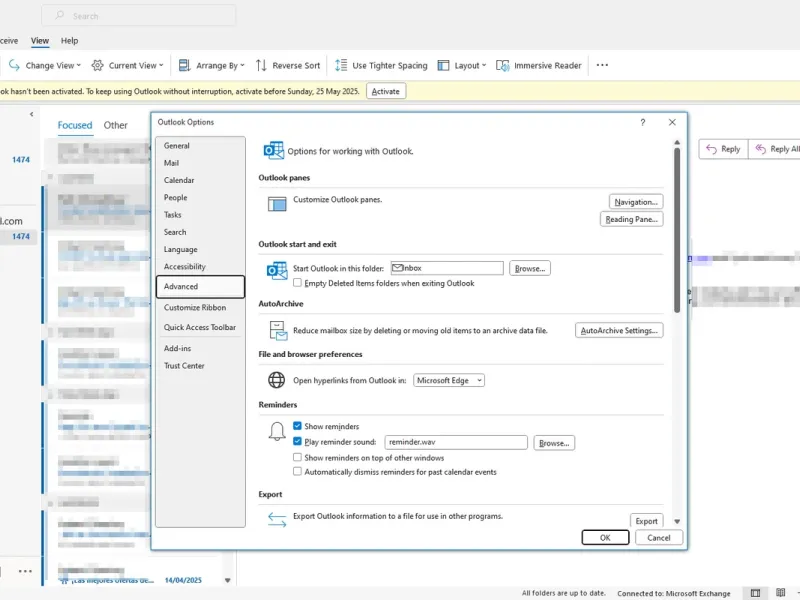Click the Navigation... button

tap(636, 202)
